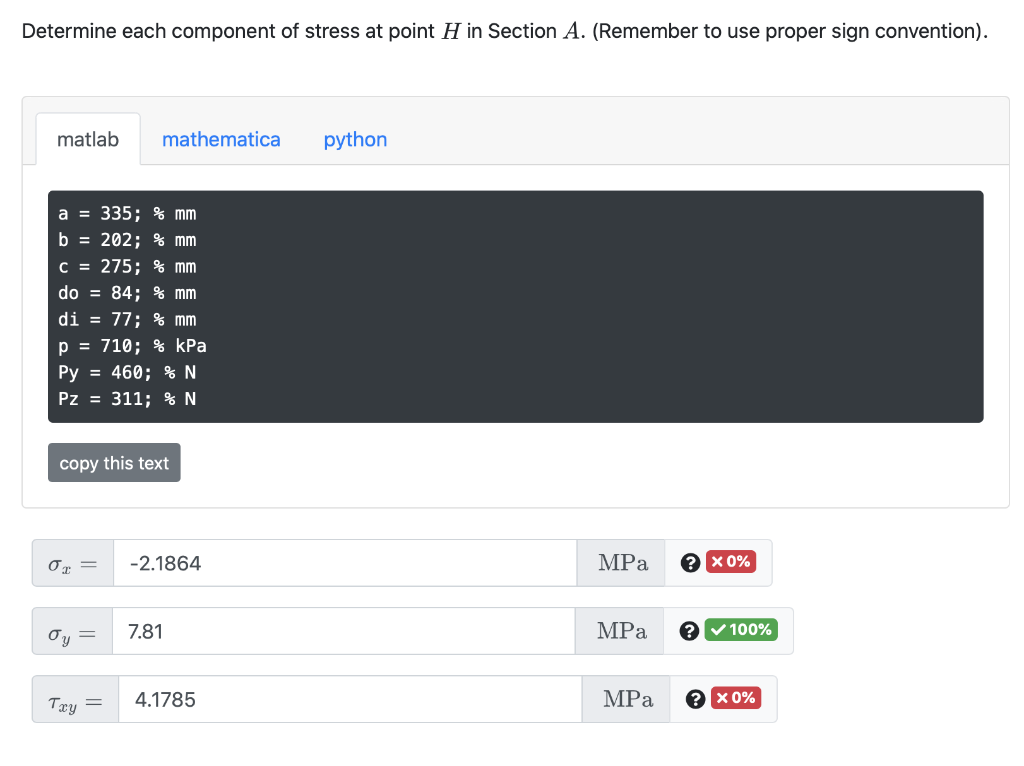Click the MPa unit label for tau xy
The image size is (1024, 766).
tap(627, 699)
